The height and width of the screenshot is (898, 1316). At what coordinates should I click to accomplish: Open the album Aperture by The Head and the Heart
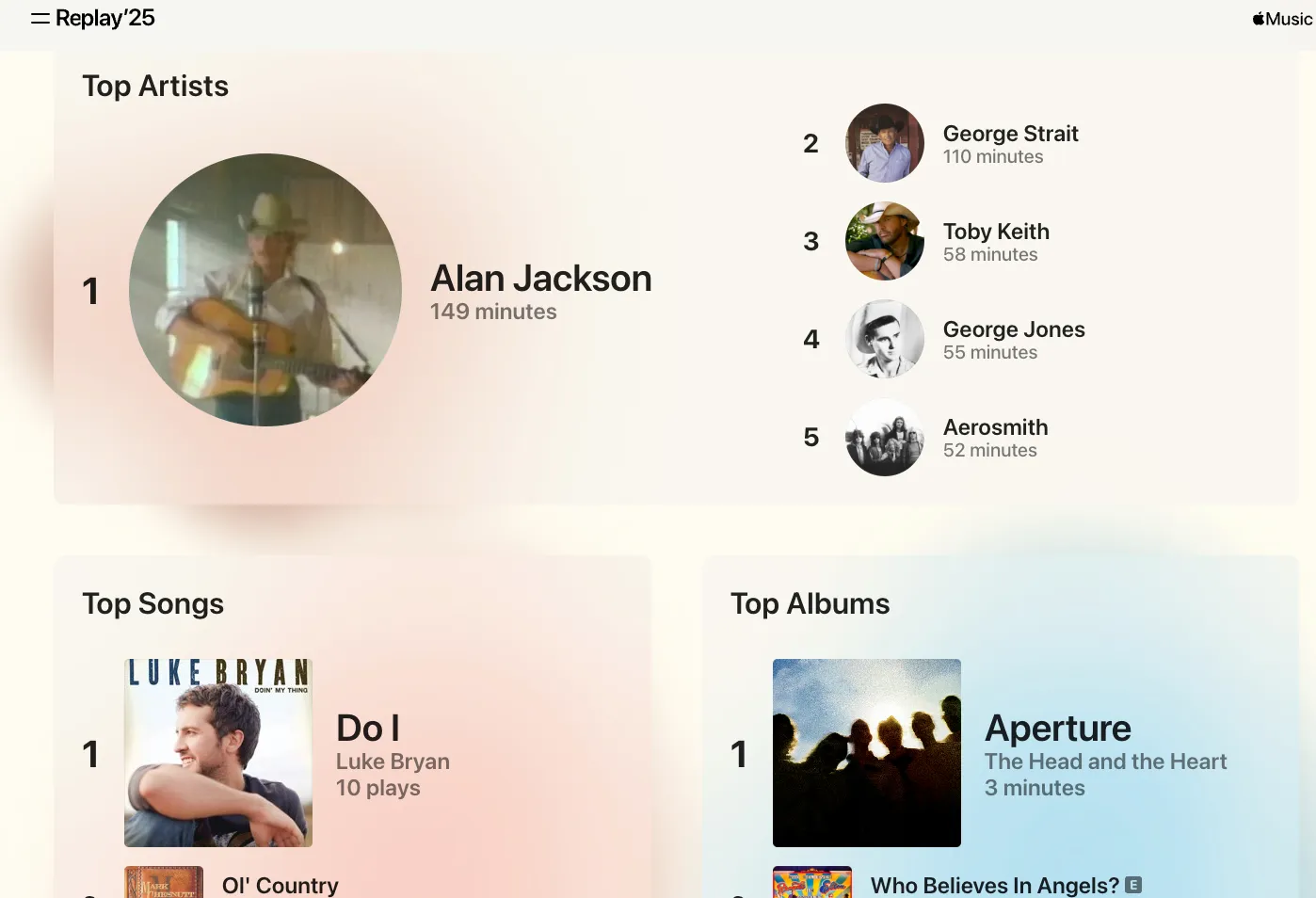pos(1058,728)
